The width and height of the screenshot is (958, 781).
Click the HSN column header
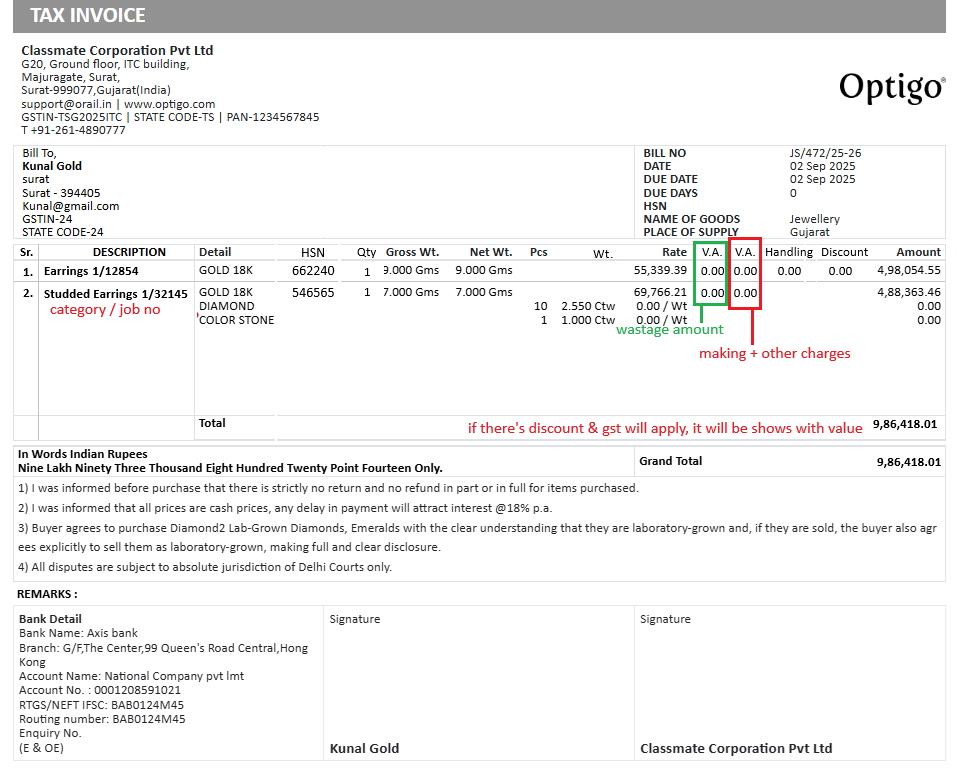[313, 252]
